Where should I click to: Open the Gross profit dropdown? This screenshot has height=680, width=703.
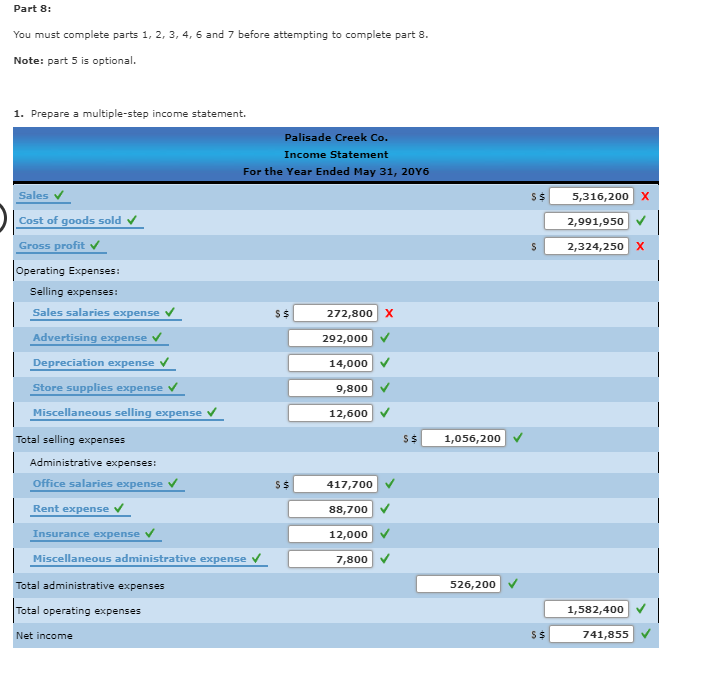click(61, 246)
